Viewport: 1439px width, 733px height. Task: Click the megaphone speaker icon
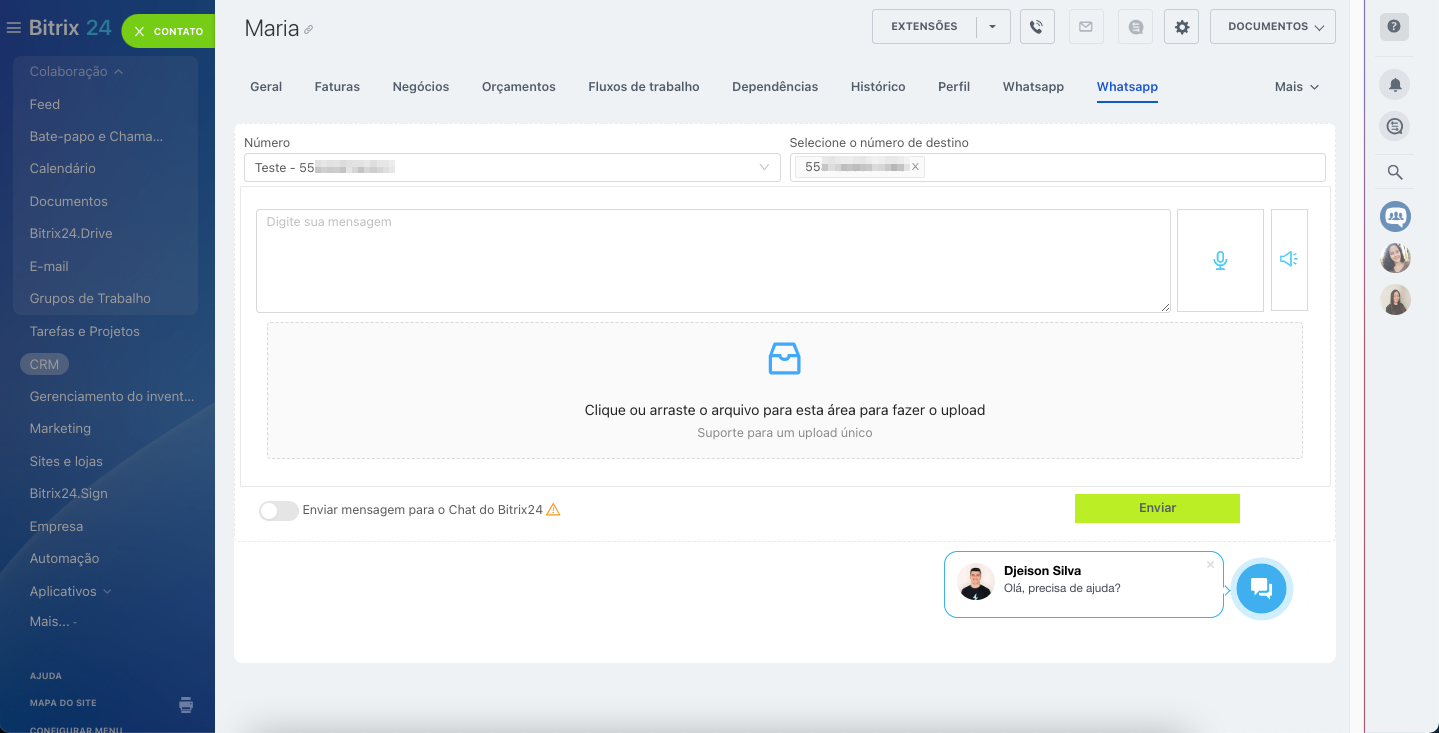pos(1288,260)
